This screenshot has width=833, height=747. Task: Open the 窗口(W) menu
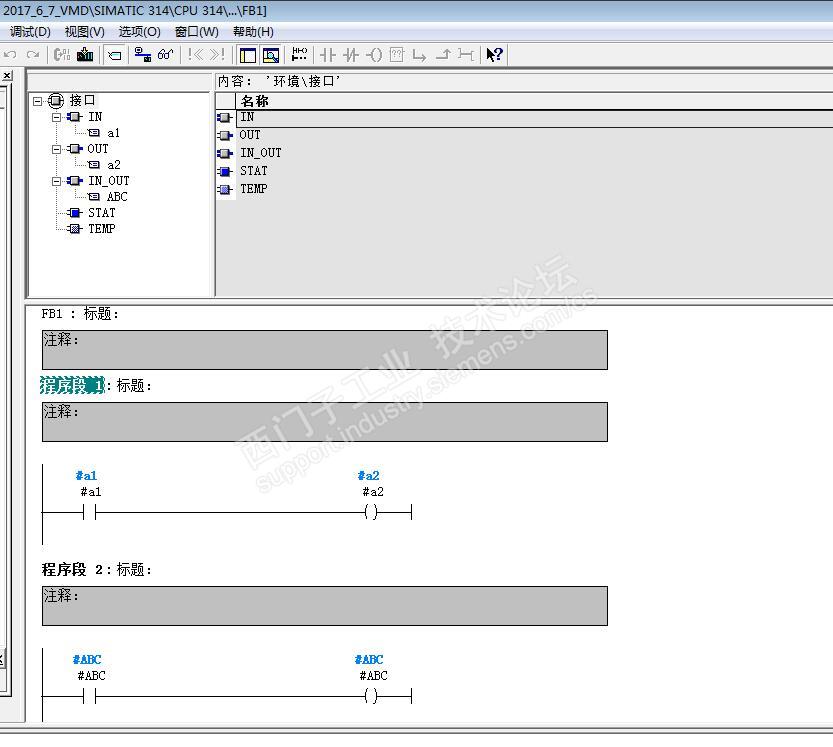click(197, 32)
